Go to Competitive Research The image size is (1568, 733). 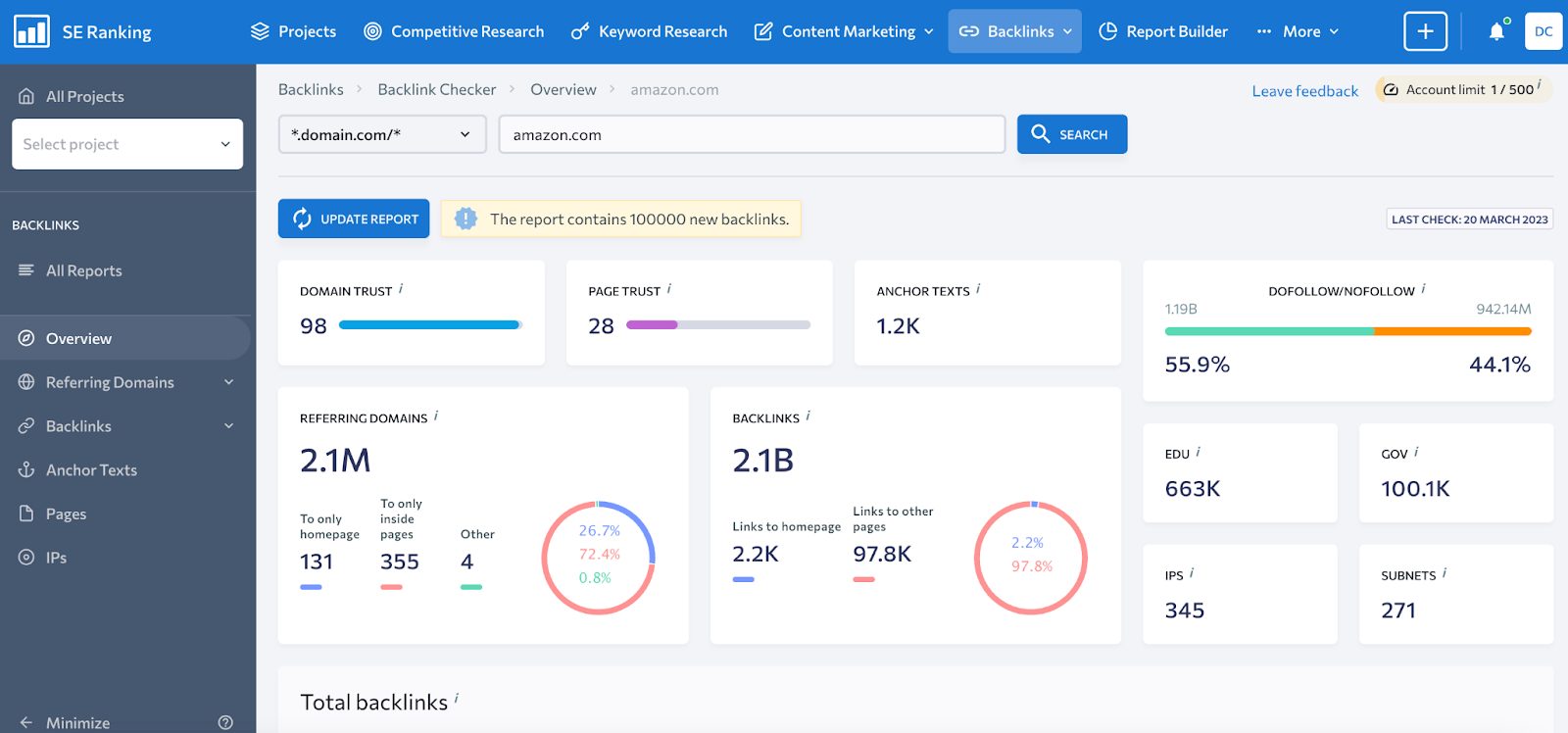454,31
